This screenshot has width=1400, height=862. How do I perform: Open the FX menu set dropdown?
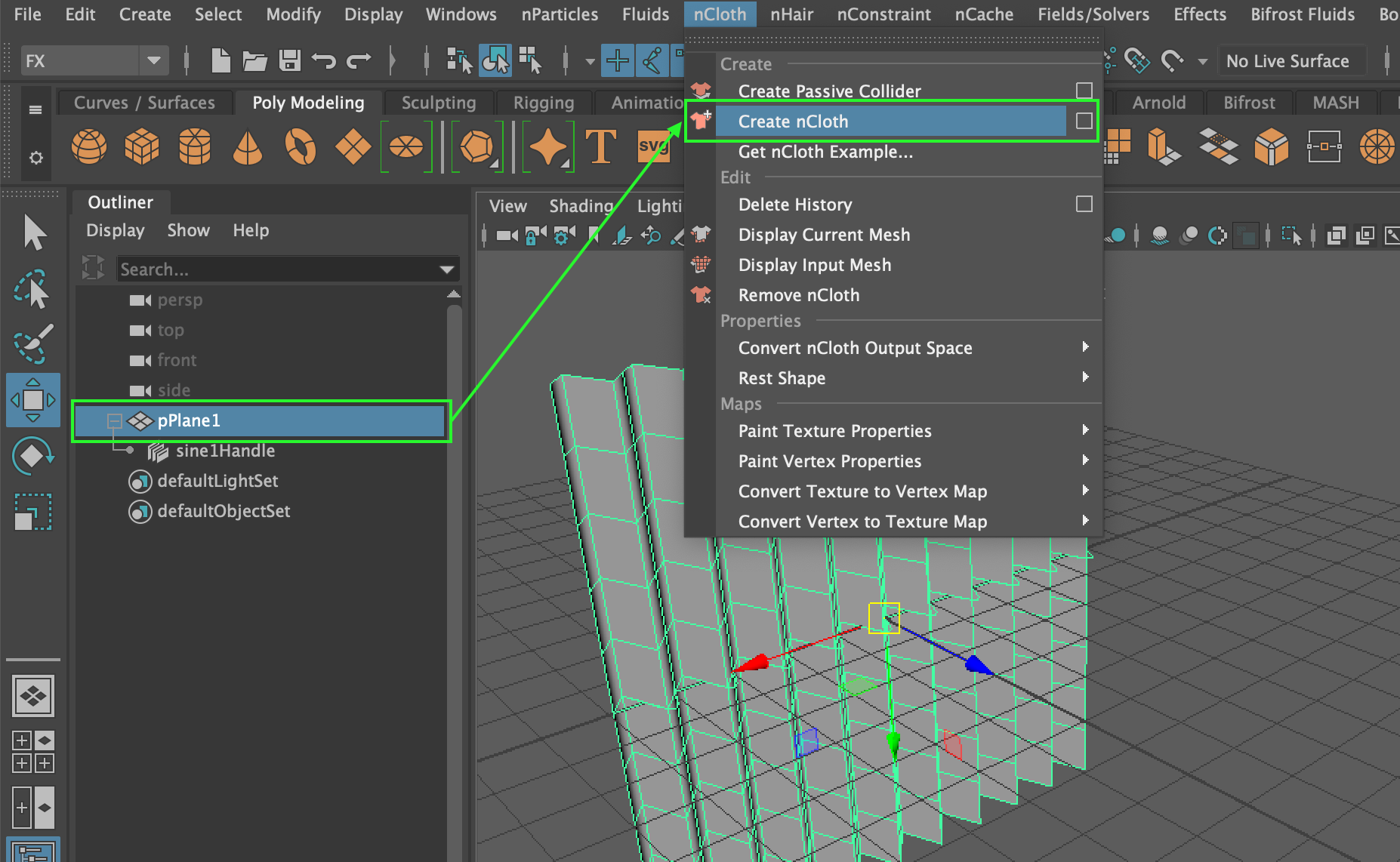pyautogui.click(x=154, y=60)
